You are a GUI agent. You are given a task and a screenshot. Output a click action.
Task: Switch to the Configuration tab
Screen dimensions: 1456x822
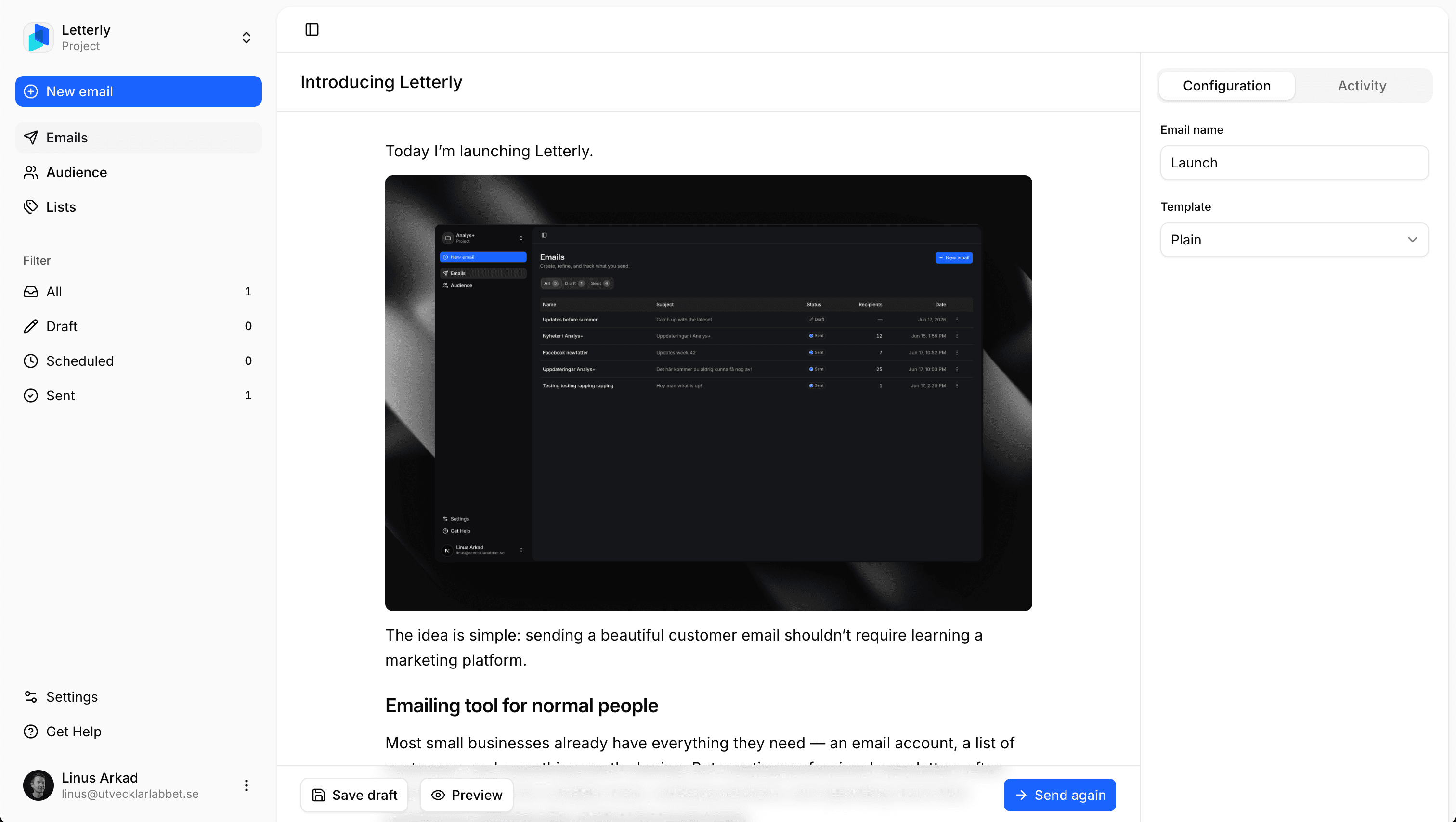tap(1226, 86)
